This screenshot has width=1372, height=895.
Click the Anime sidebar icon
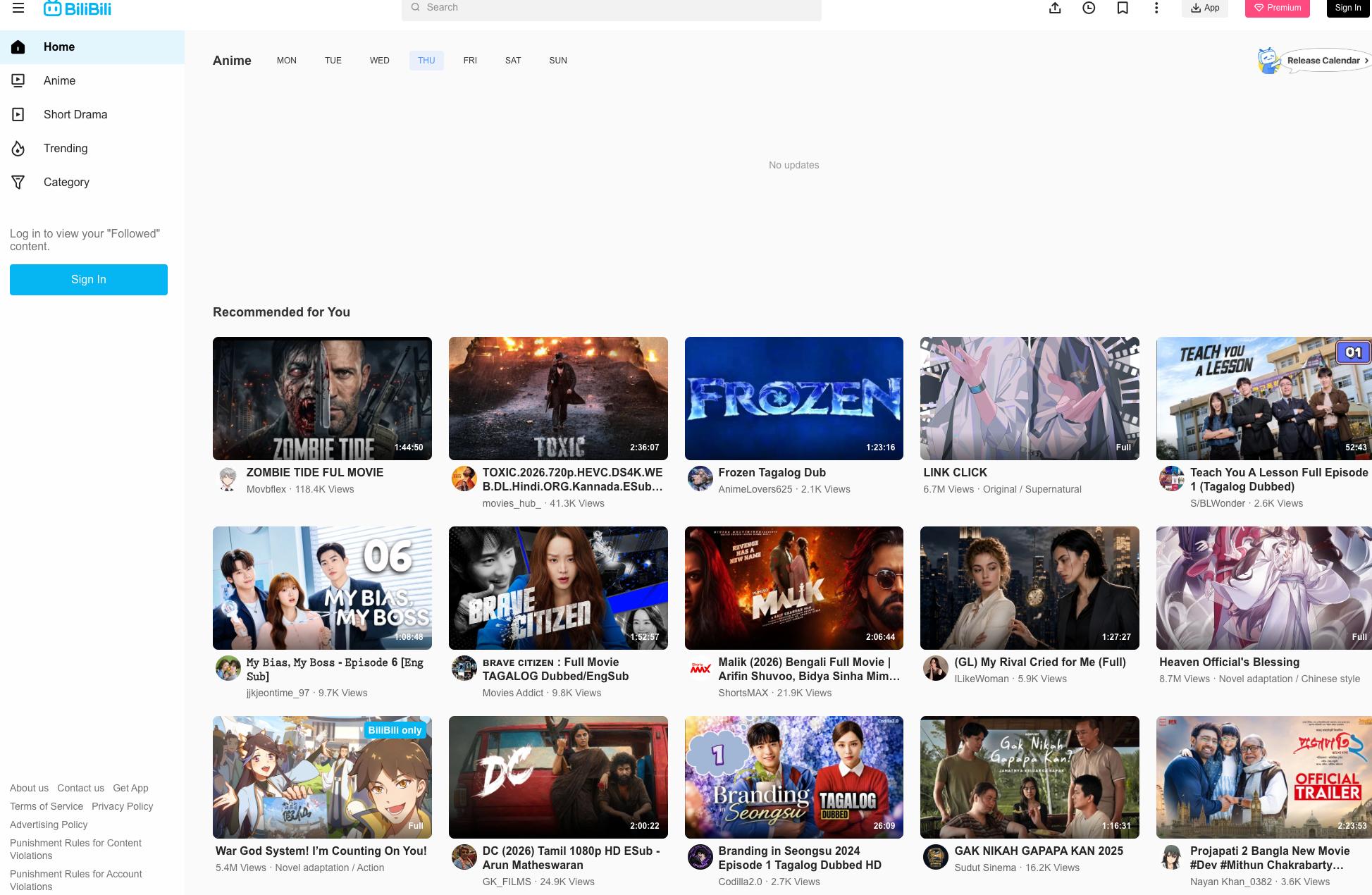click(x=18, y=81)
